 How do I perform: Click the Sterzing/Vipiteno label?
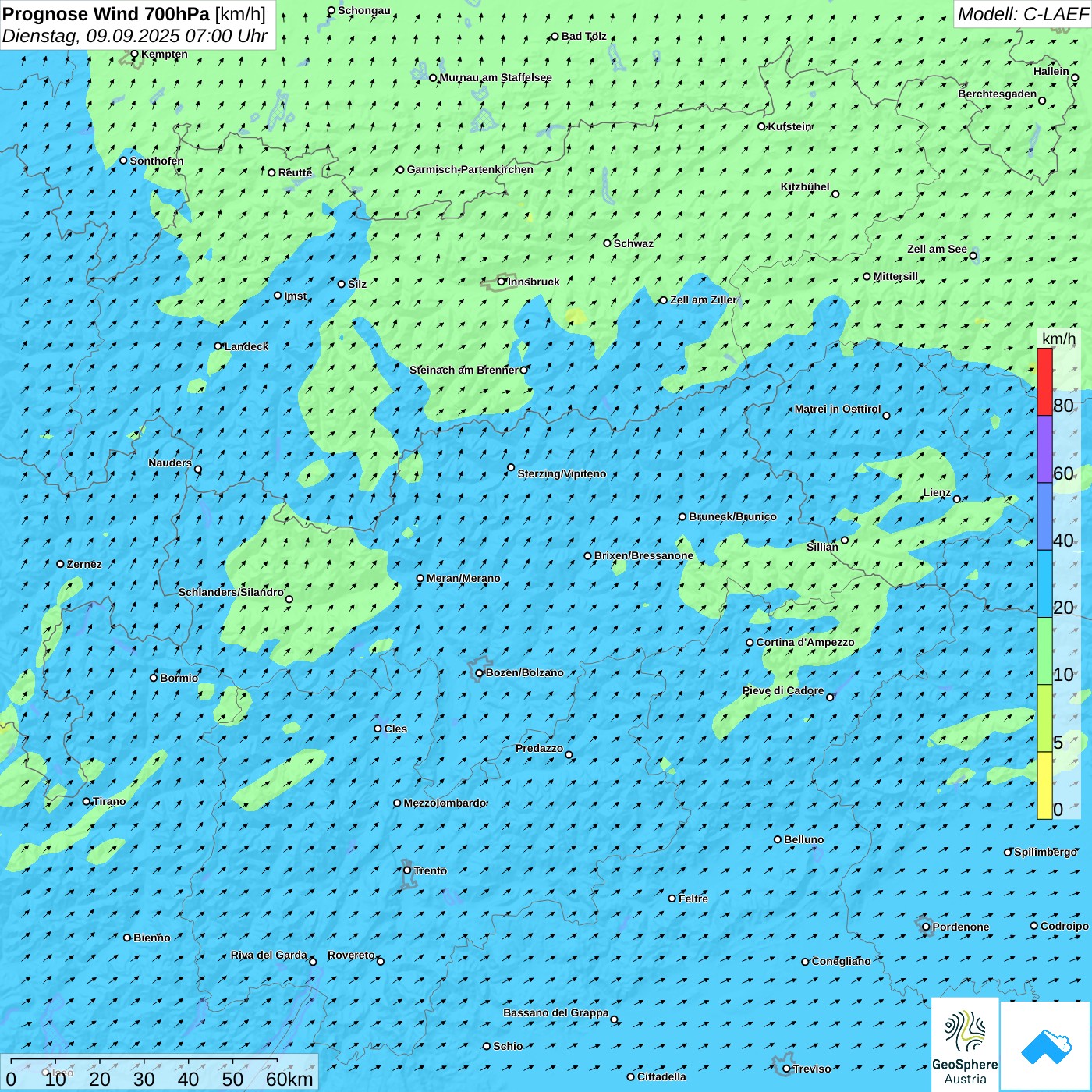pyautogui.click(x=562, y=473)
